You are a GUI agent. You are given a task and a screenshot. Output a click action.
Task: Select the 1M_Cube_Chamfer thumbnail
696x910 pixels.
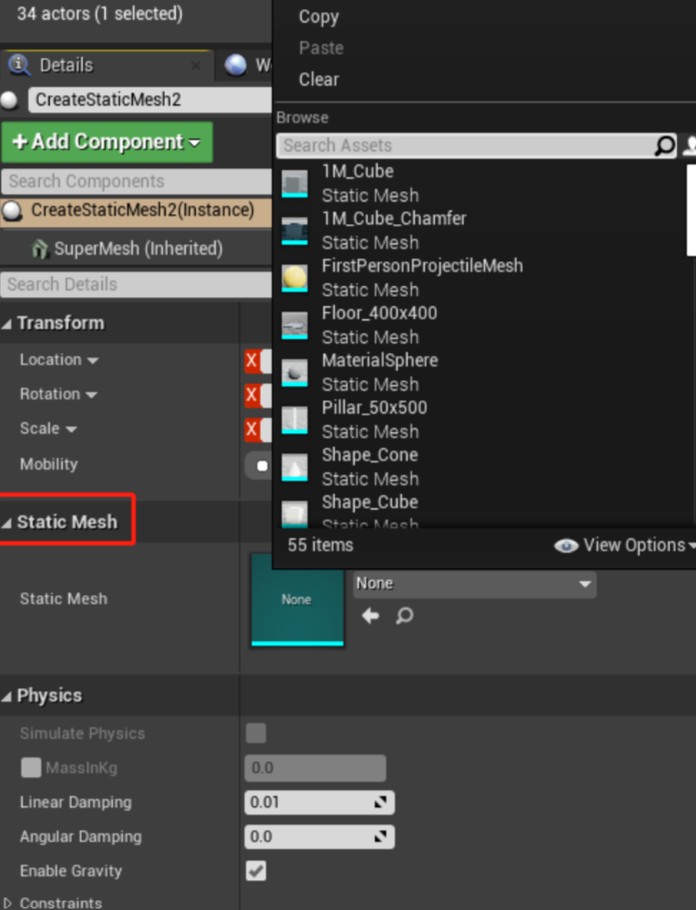294,231
